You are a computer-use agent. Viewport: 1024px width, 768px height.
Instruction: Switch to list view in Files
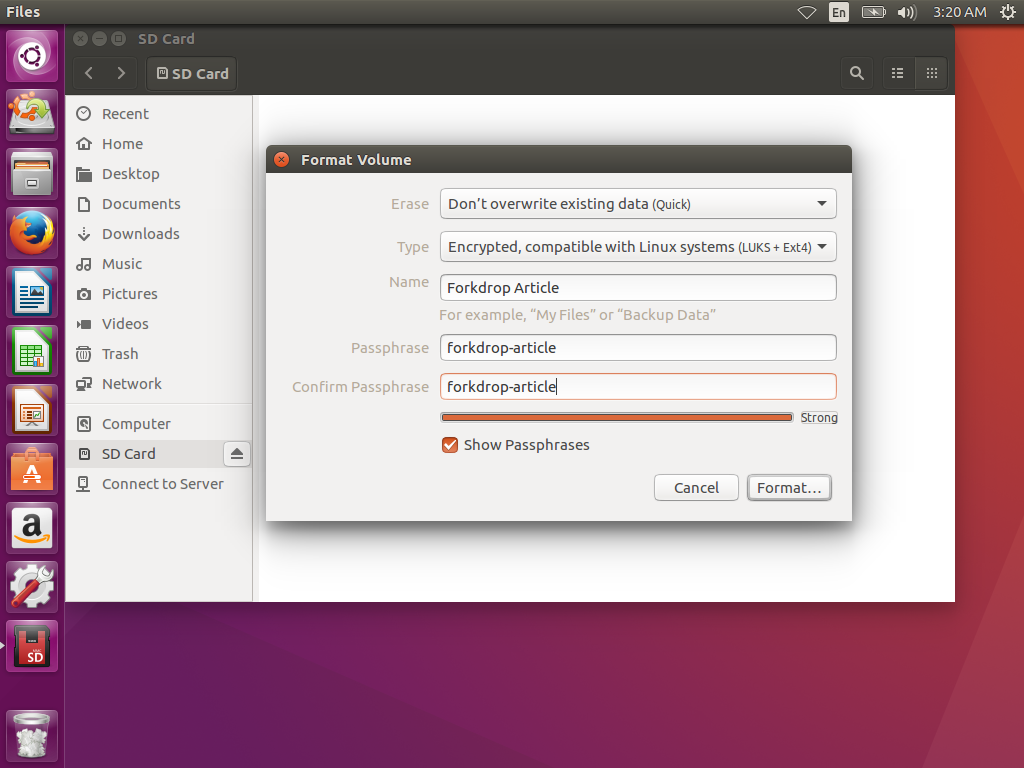897,73
